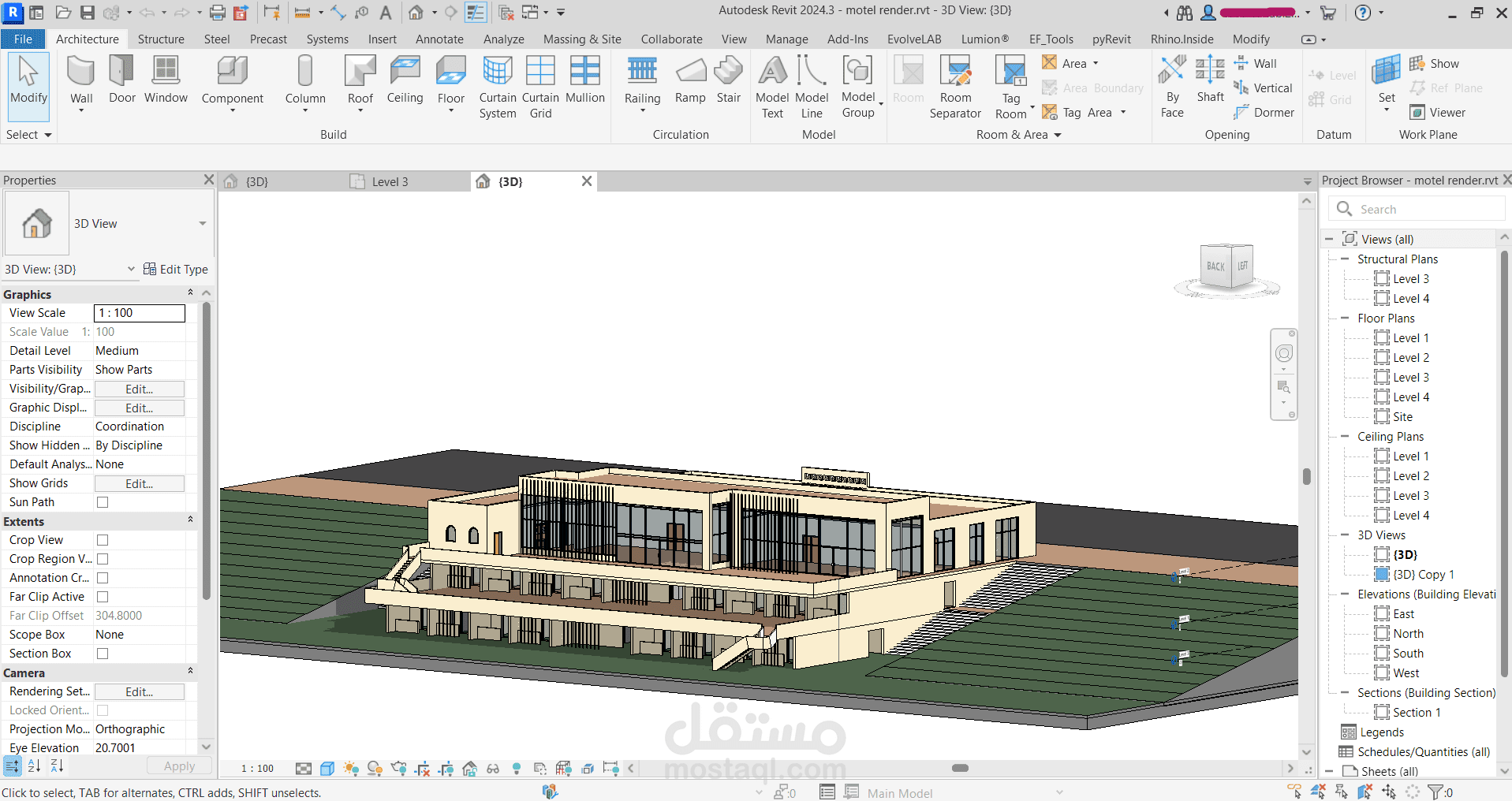The width and height of the screenshot is (1512, 801).
Task: Click the Set work plane icon
Action: (1387, 71)
